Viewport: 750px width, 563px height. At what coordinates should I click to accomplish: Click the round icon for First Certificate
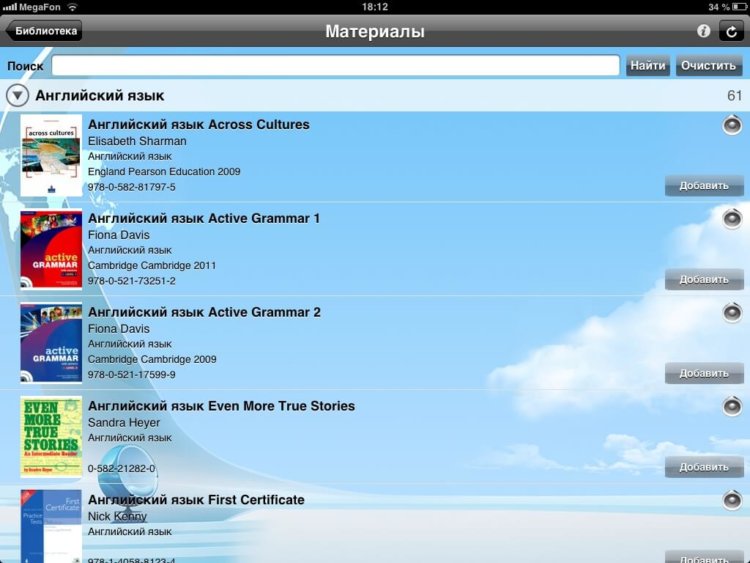(732, 500)
